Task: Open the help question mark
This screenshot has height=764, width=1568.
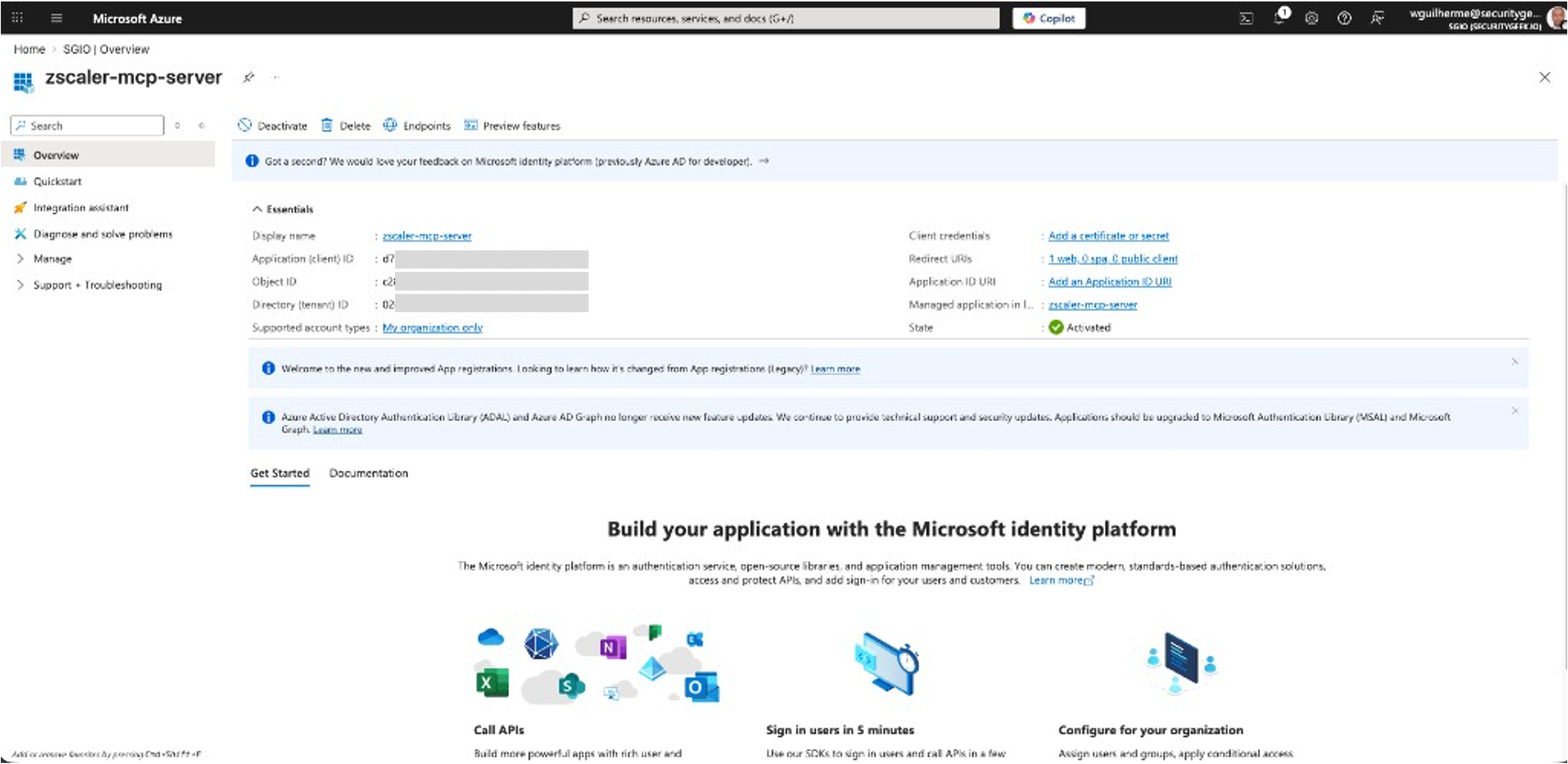Action: (x=1344, y=18)
